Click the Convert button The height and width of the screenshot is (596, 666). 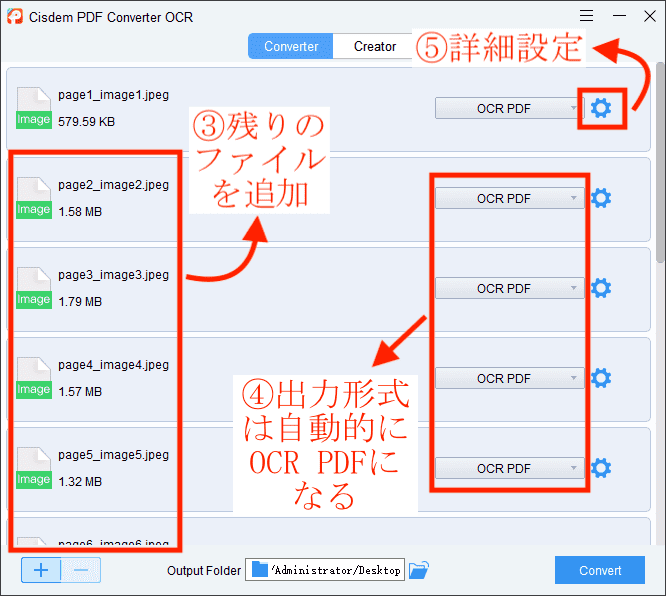pos(600,570)
